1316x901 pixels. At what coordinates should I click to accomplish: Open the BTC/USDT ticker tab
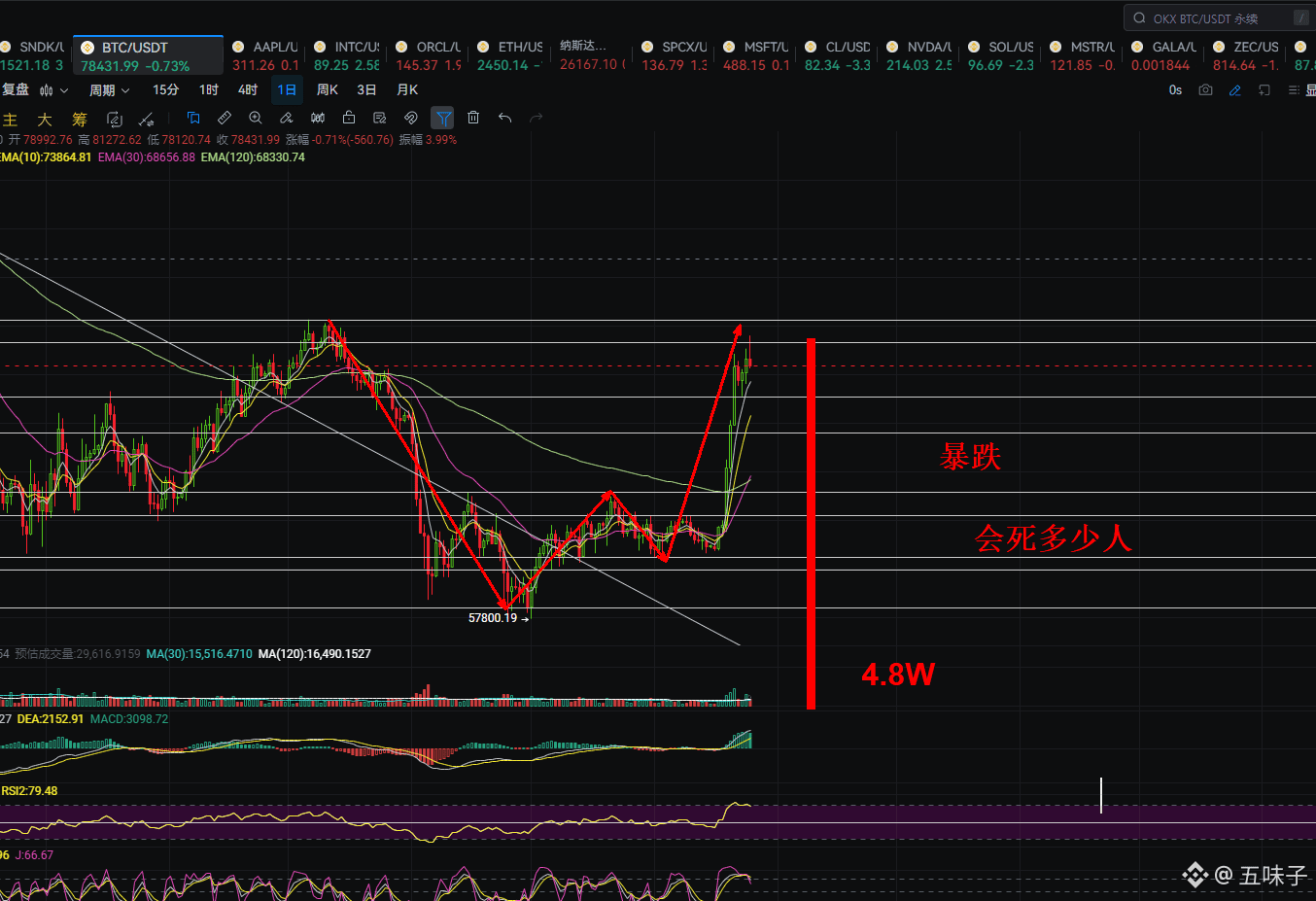coord(148,55)
